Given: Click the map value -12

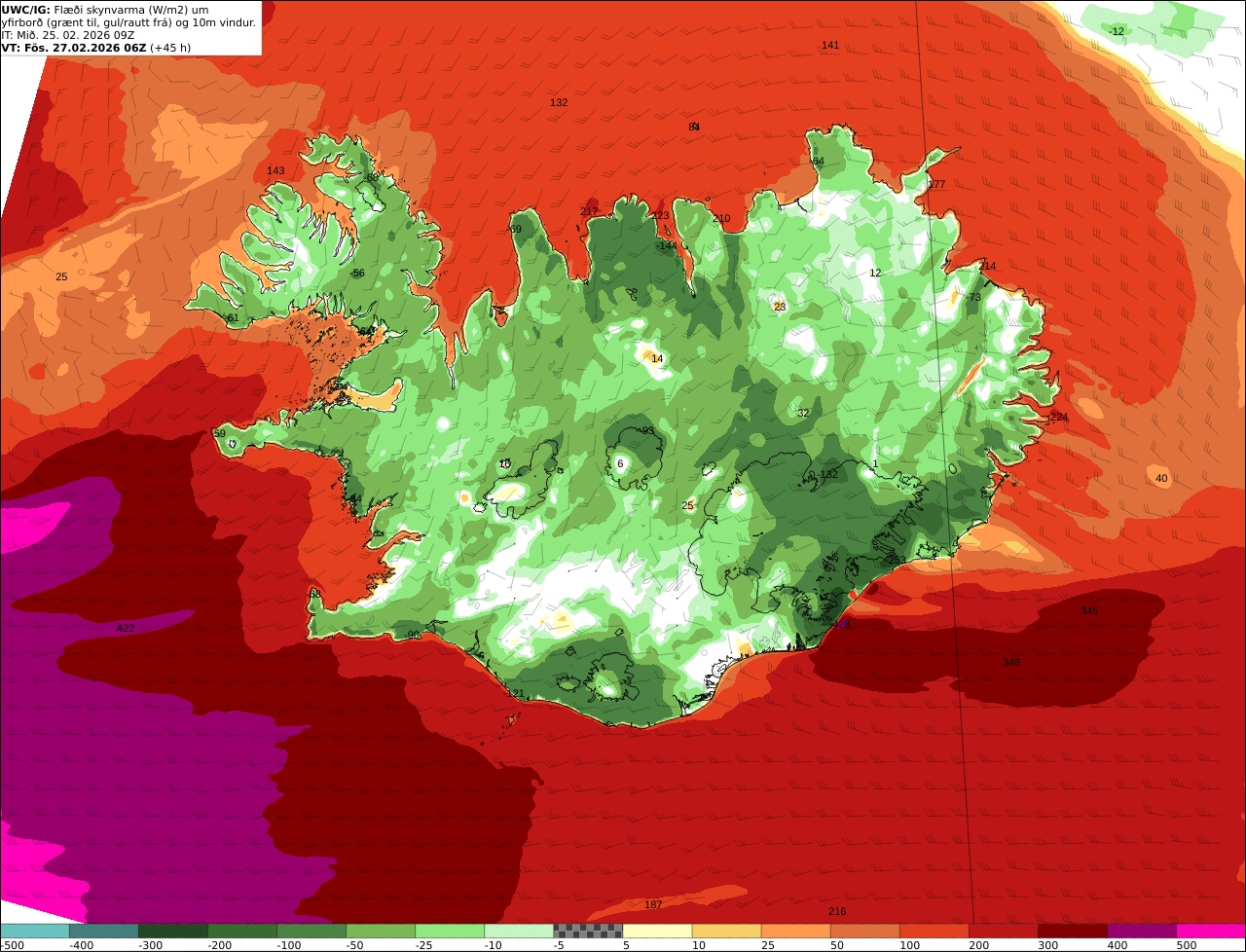Looking at the screenshot, I should [1117, 32].
